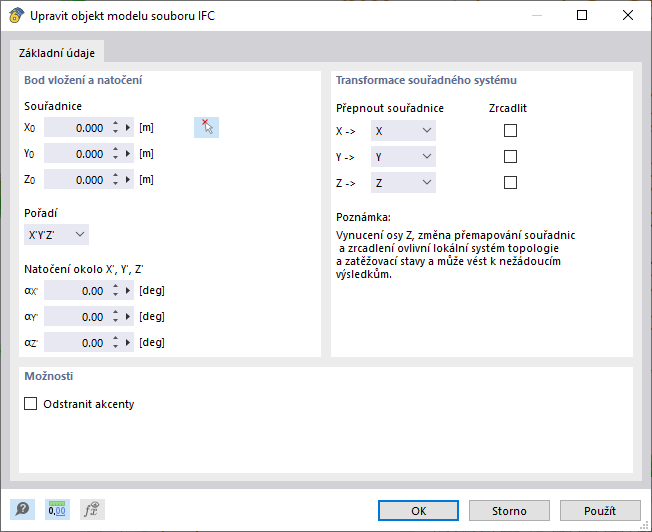The width and height of the screenshot is (652, 532).
Task: Click the αX' rotation arrow menu button
Action: pos(128,291)
